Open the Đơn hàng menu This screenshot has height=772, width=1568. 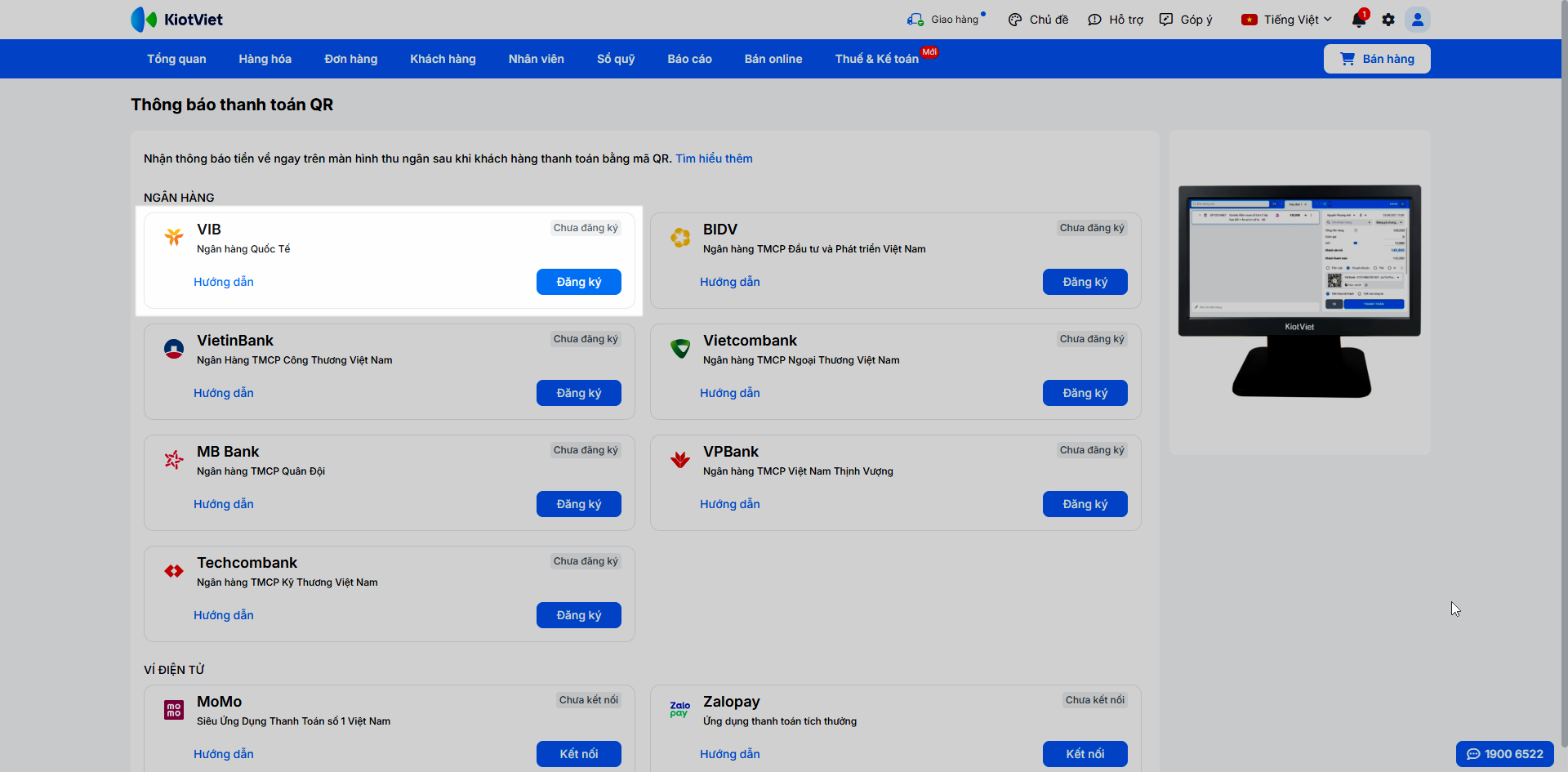click(x=351, y=59)
